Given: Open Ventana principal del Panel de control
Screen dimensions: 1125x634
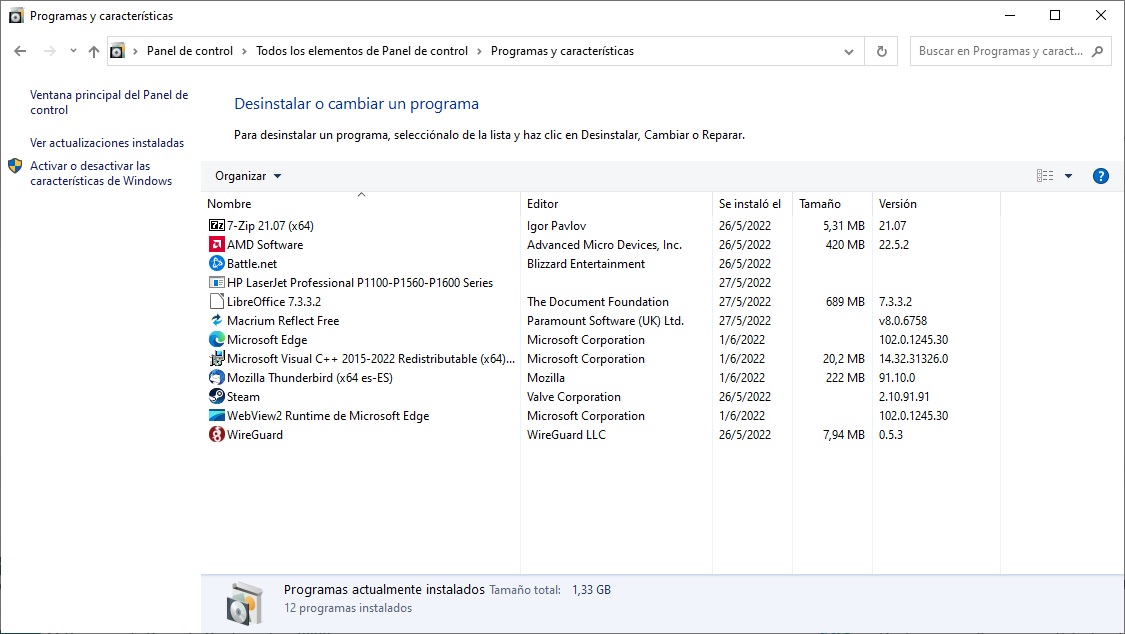Looking at the screenshot, I should (109, 102).
